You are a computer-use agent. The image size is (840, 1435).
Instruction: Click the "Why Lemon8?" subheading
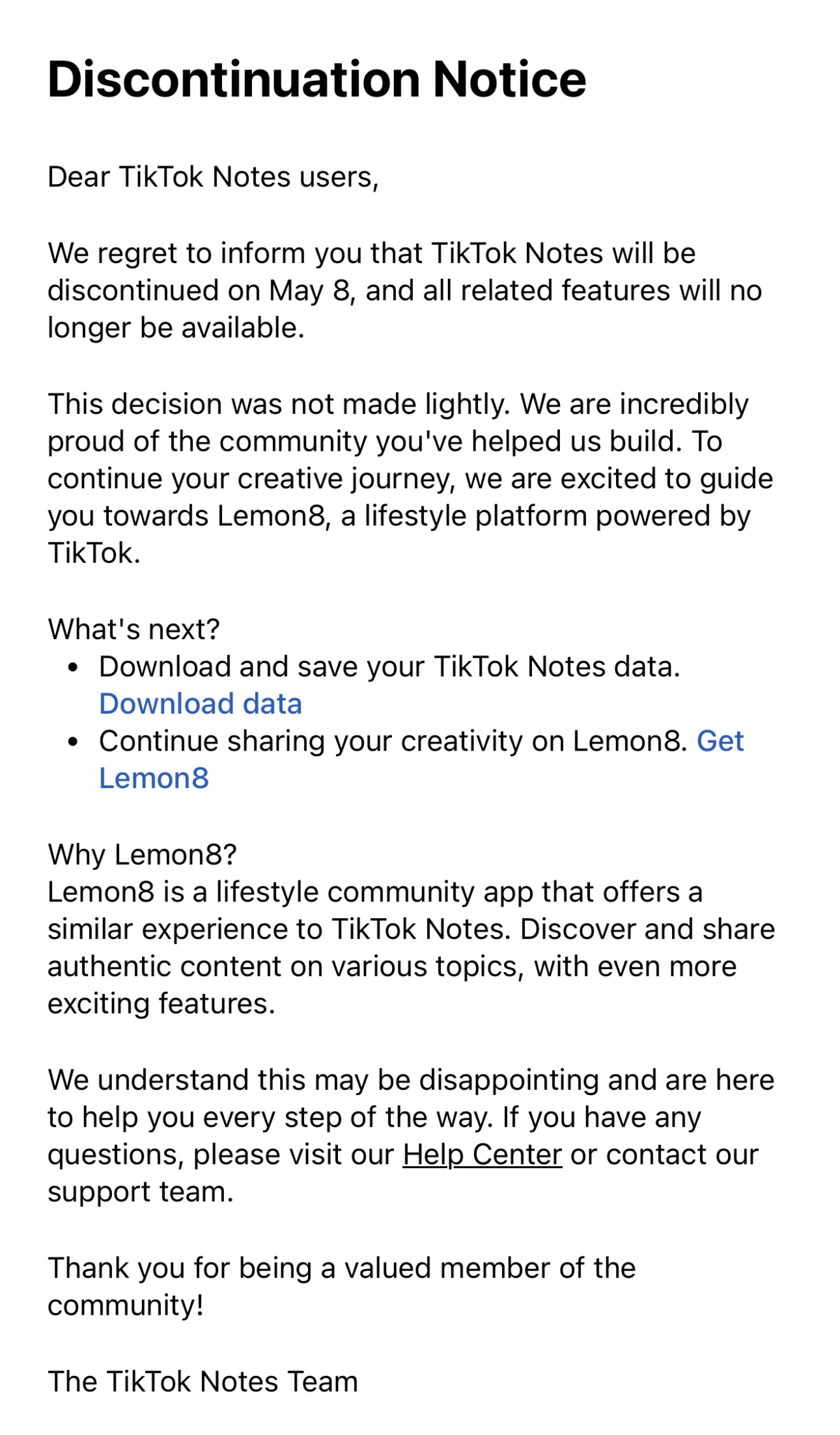point(142,854)
